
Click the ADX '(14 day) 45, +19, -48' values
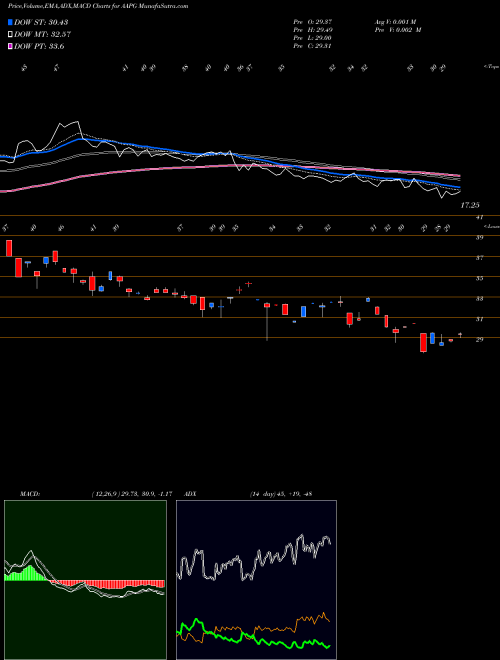(280, 494)
